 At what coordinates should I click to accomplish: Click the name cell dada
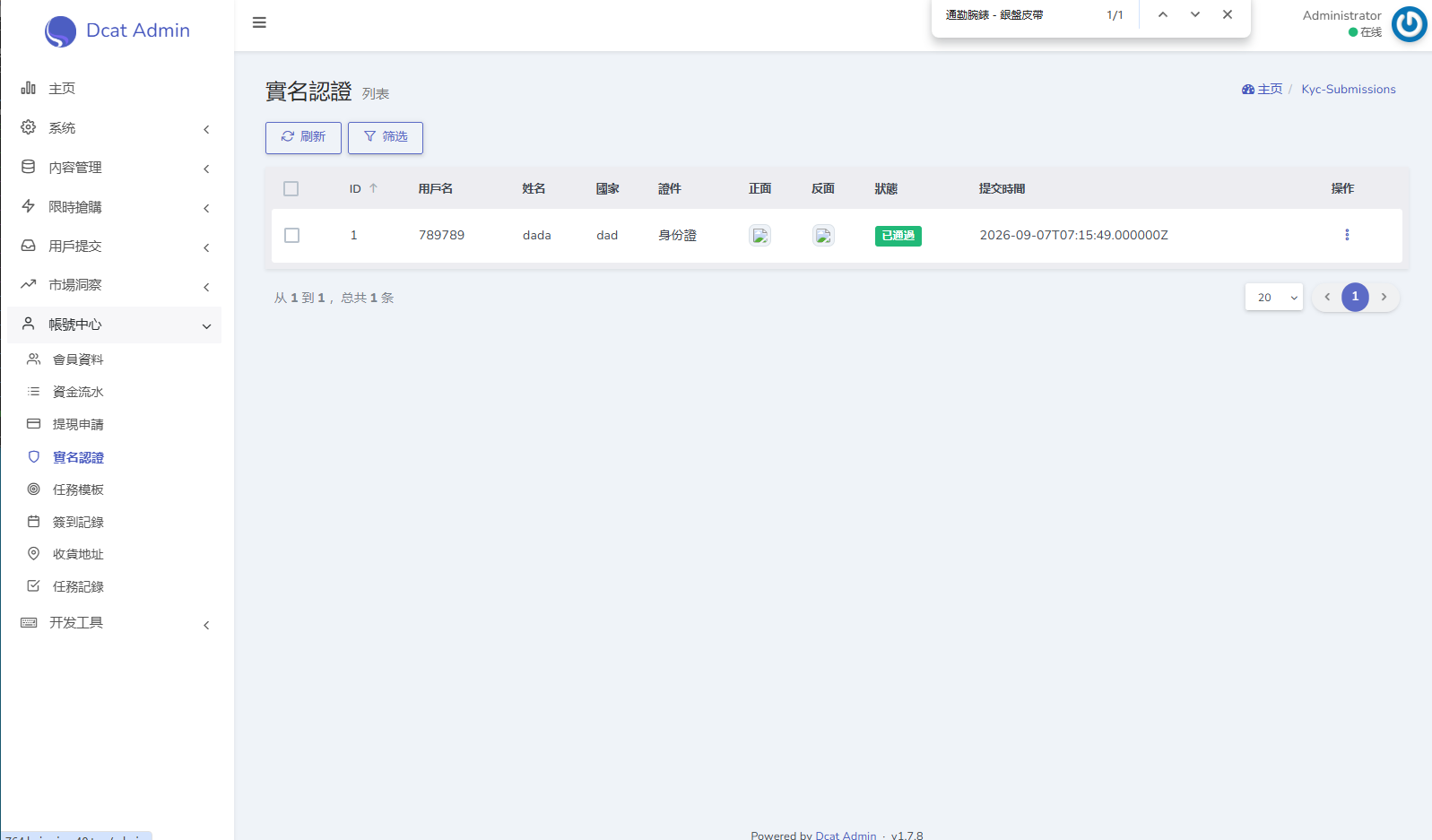tap(536, 235)
